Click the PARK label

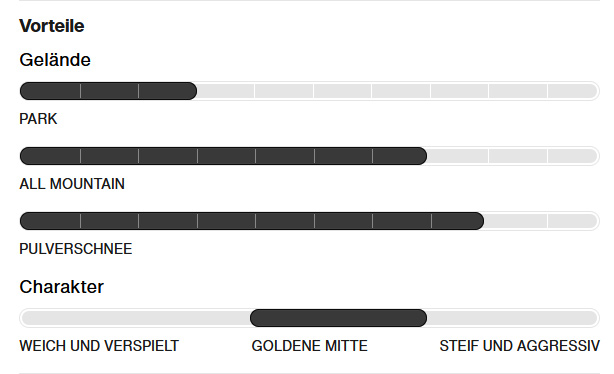(38, 119)
